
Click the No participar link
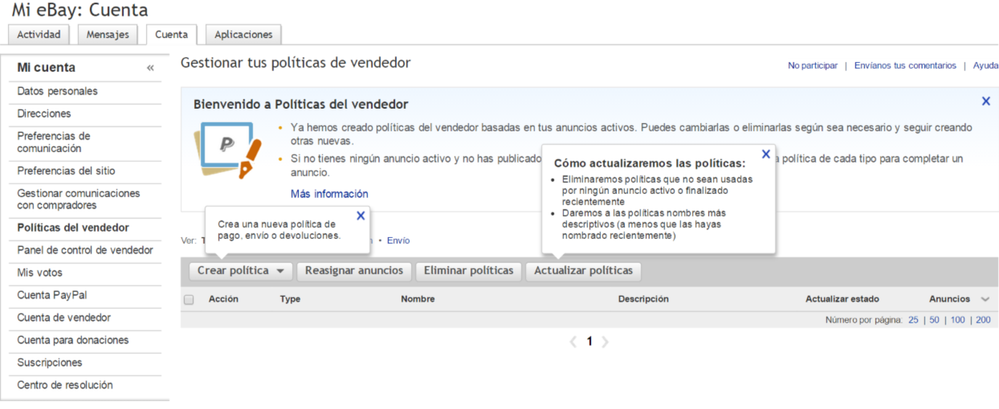coord(812,66)
